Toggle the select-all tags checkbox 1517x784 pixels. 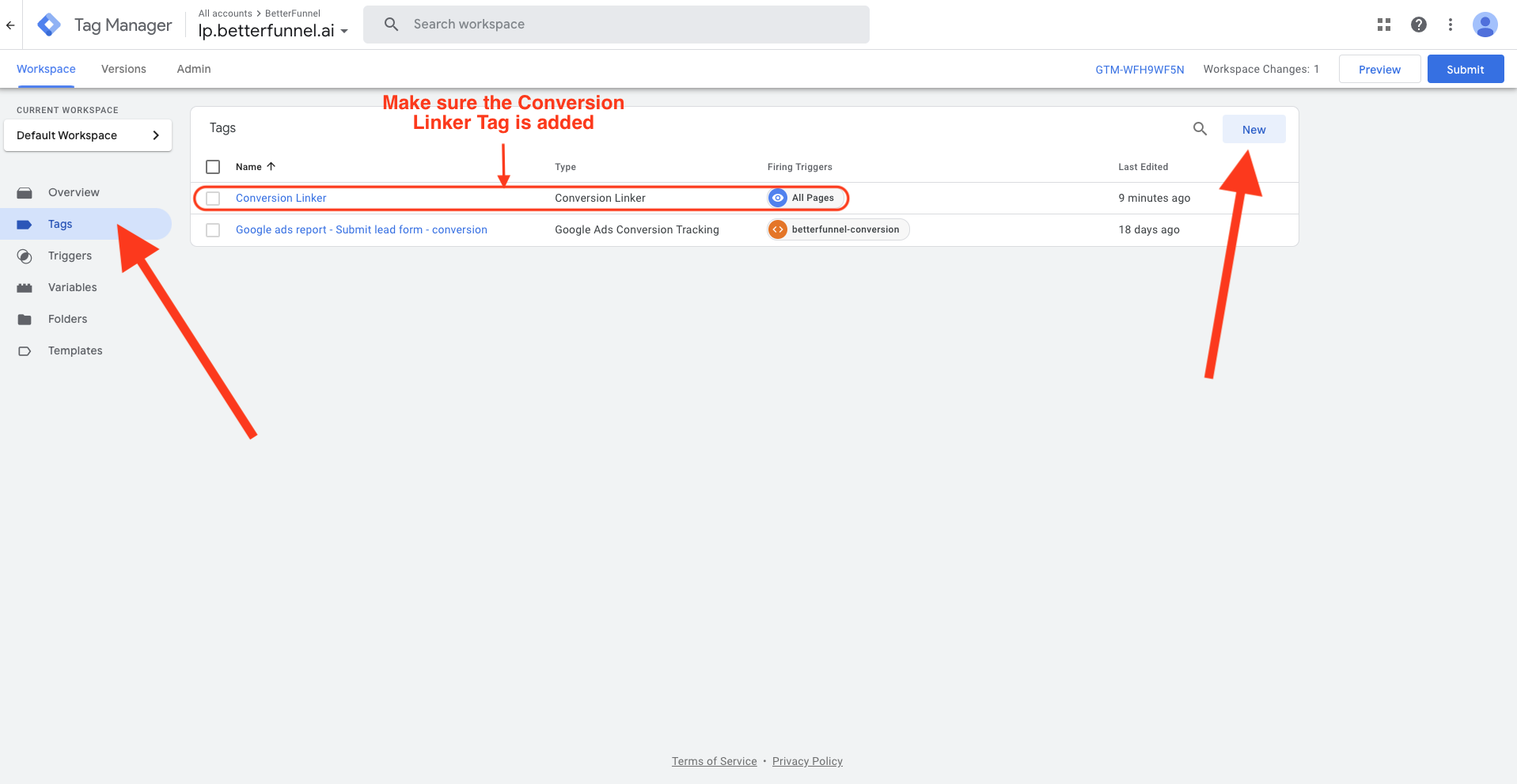[x=213, y=167]
